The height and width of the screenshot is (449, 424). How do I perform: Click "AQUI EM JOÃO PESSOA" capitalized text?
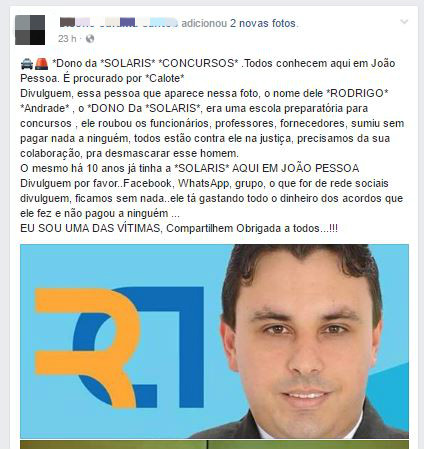point(295,168)
